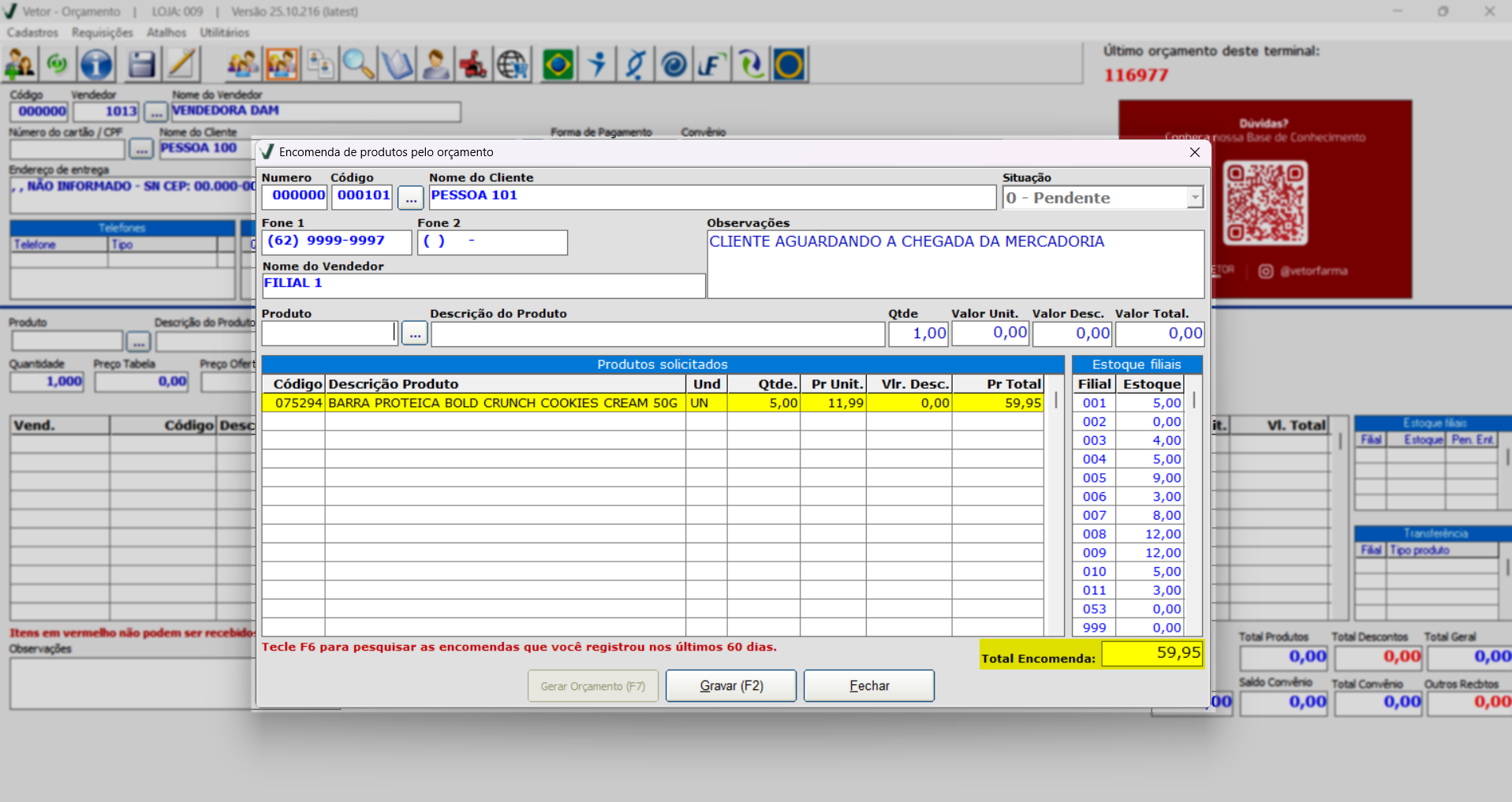This screenshot has height=802, width=1512.
Task: Select the pencil edit icon
Action: pos(181,65)
